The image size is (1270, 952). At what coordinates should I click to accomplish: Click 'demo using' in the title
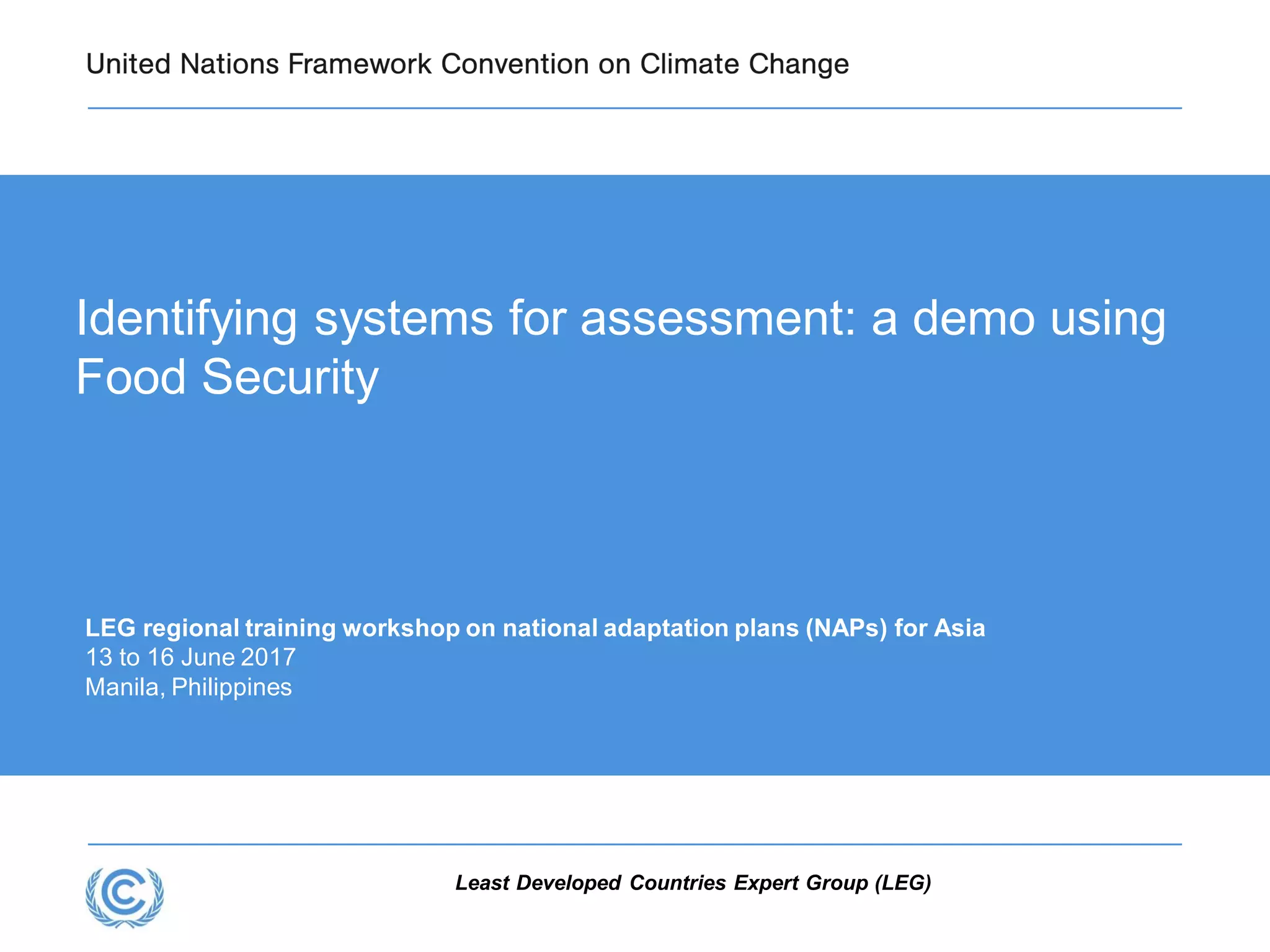[x=1039, y=319]
